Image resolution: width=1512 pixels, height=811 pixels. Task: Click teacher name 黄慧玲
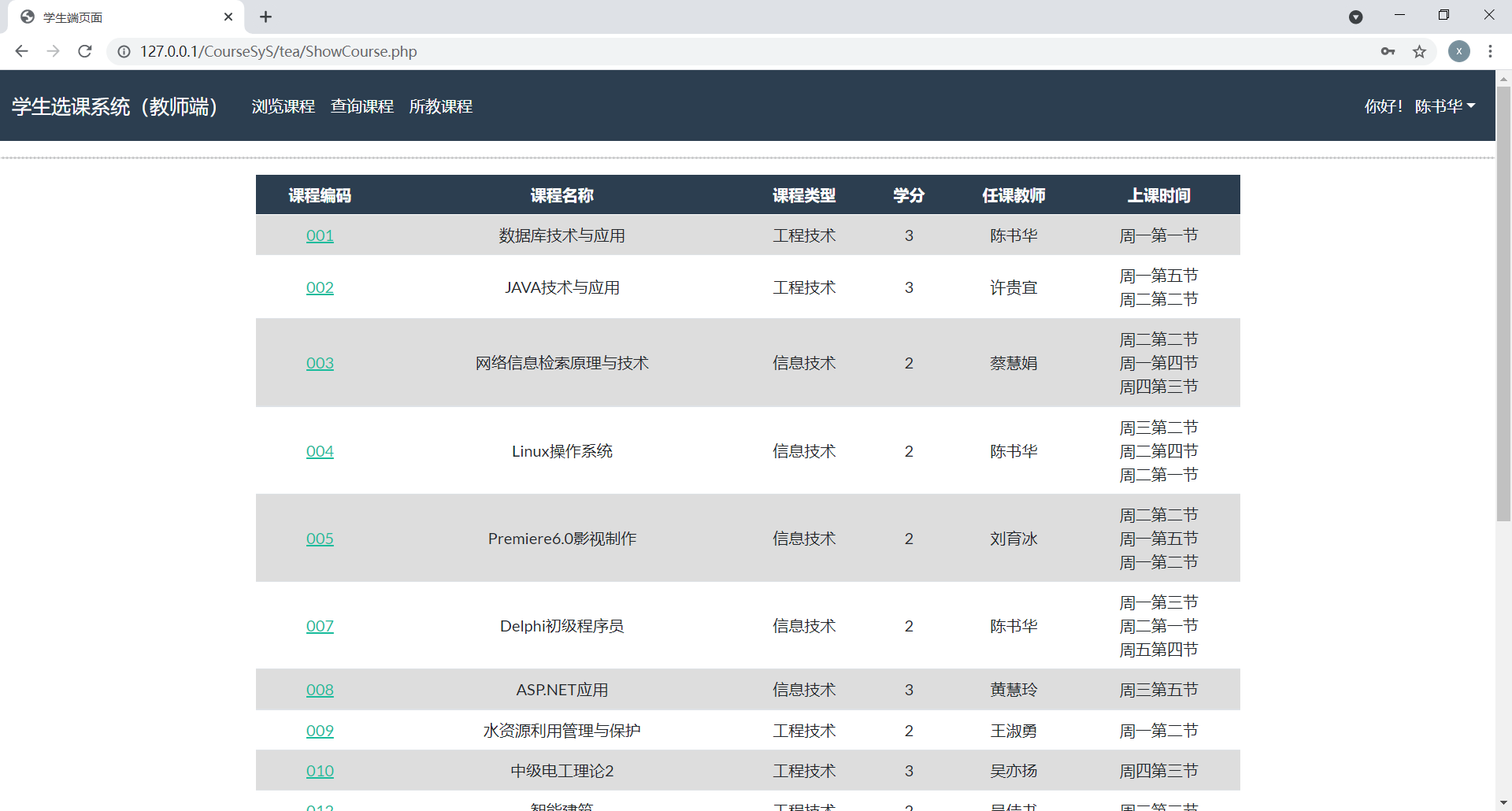tap(1014, 690)
